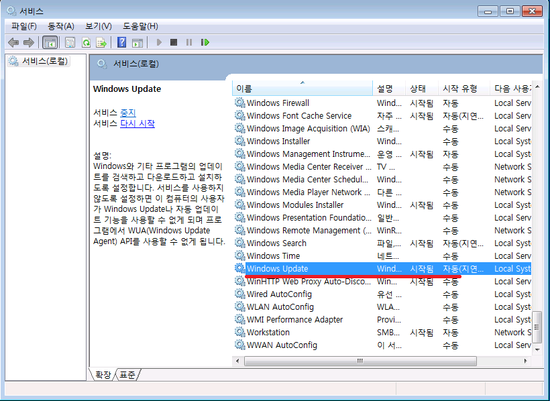
Task: Click gear icon next to Windows Firewall
Action: tap(240, 102)
